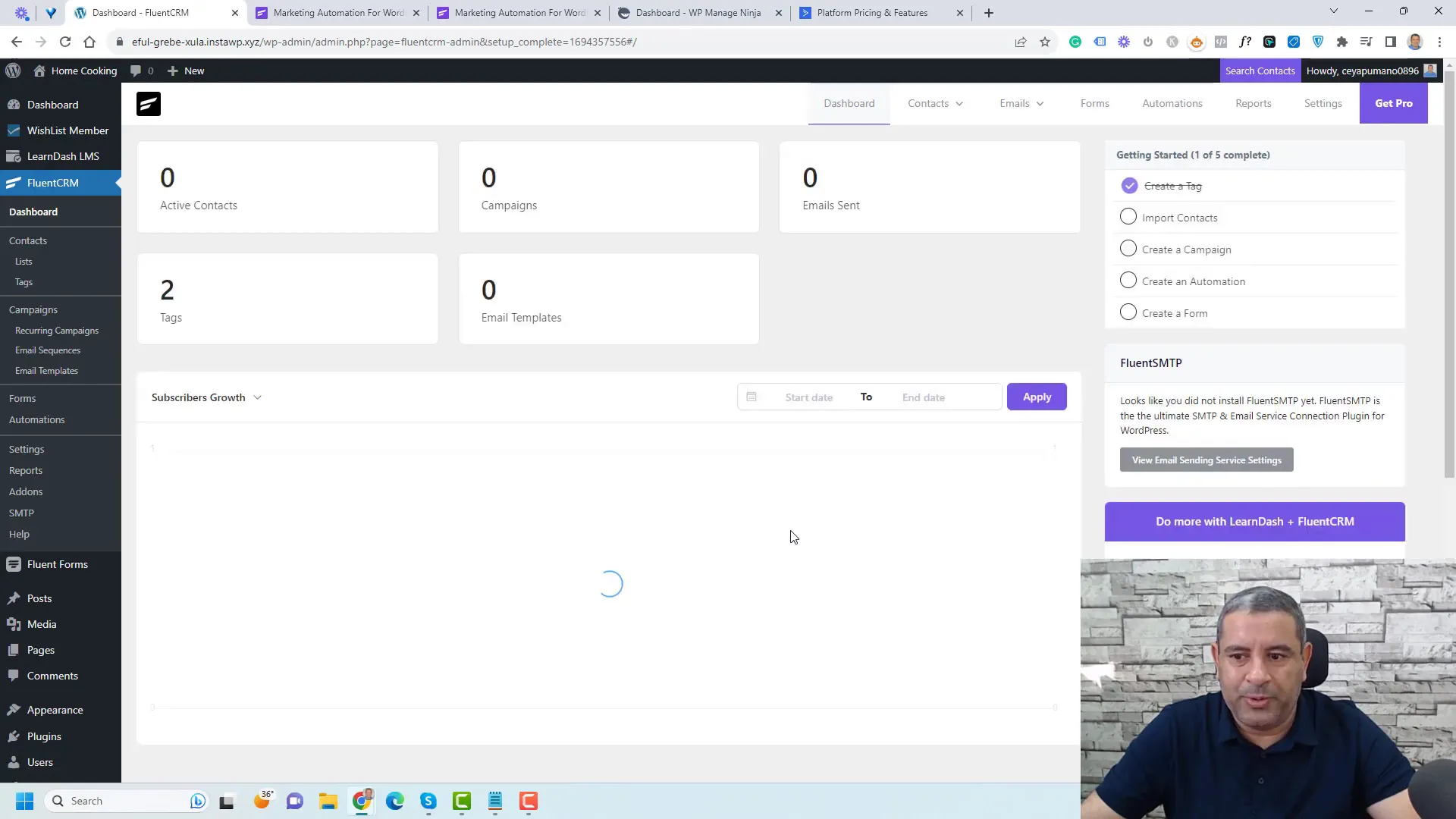Check the Create a Campaign circle
Viewport: 1456px width, 819px height.
click(1128, 249)
